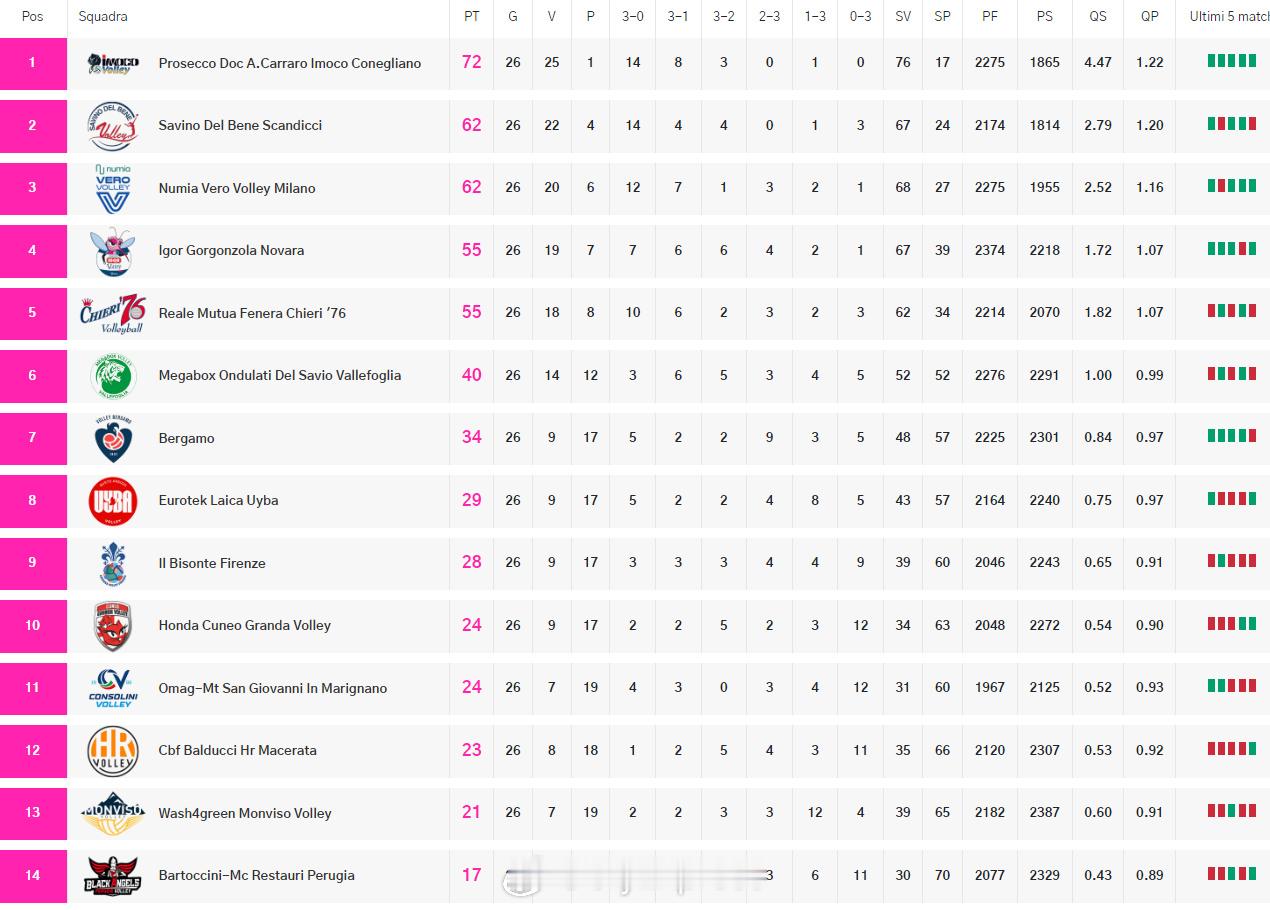The height and width of the screenshot is (910, 1270).
Task: Open Megabox Ondulati Del Savio Vallefoglia page
Action: tap(280, 375)
